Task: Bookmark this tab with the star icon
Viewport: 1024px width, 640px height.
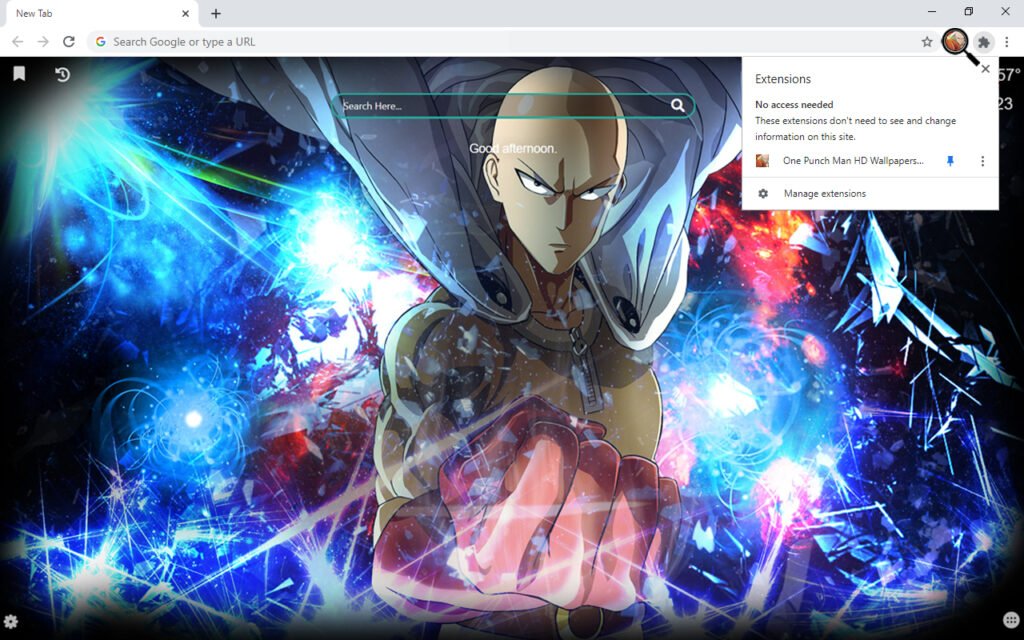Action: coord(927,42)
